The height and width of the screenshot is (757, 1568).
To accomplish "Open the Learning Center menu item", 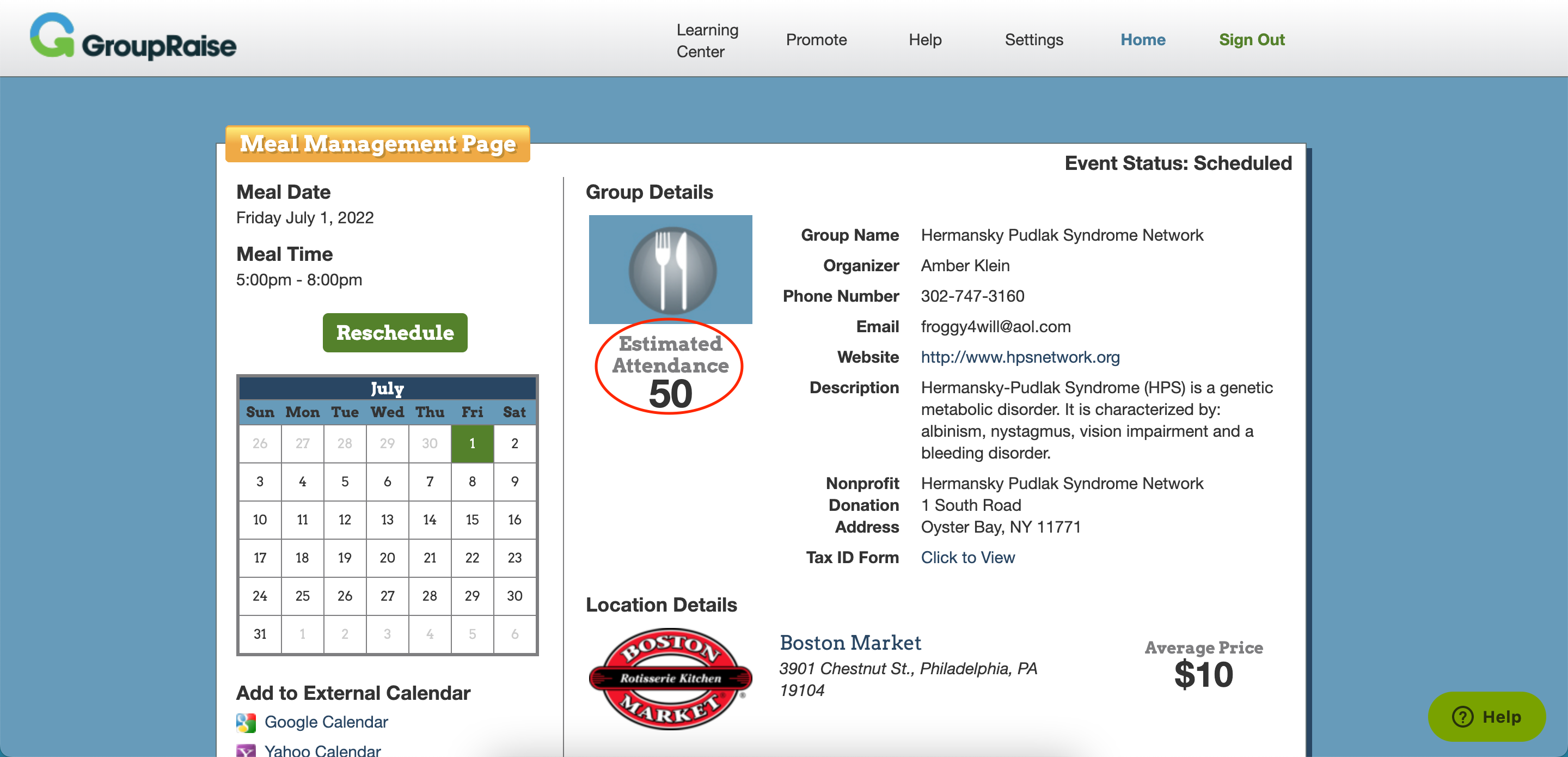I will click(x=707, y=40).
